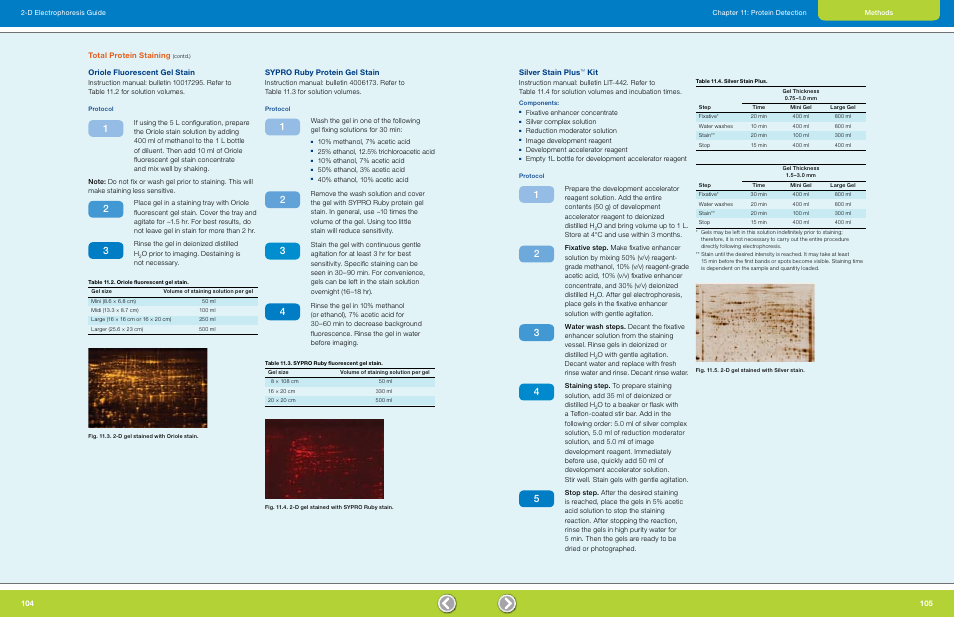Click the Protocol label under Silver Stain Plus

tap(531, 176)
